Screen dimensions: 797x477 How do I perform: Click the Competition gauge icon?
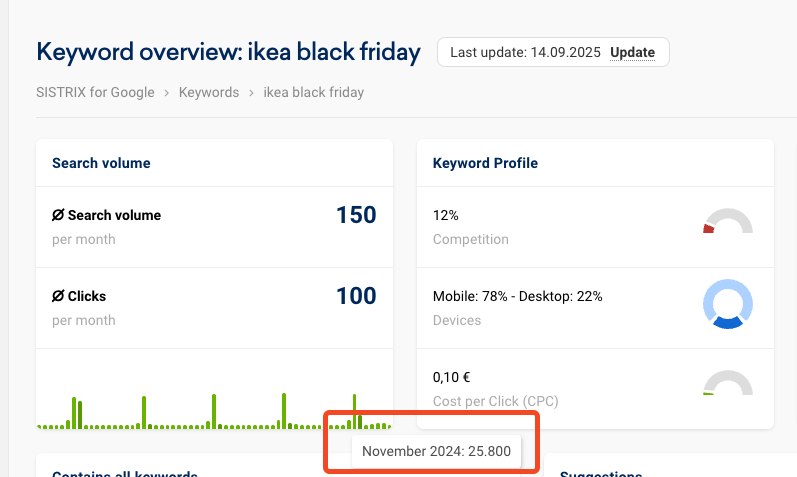coord(728,222)
